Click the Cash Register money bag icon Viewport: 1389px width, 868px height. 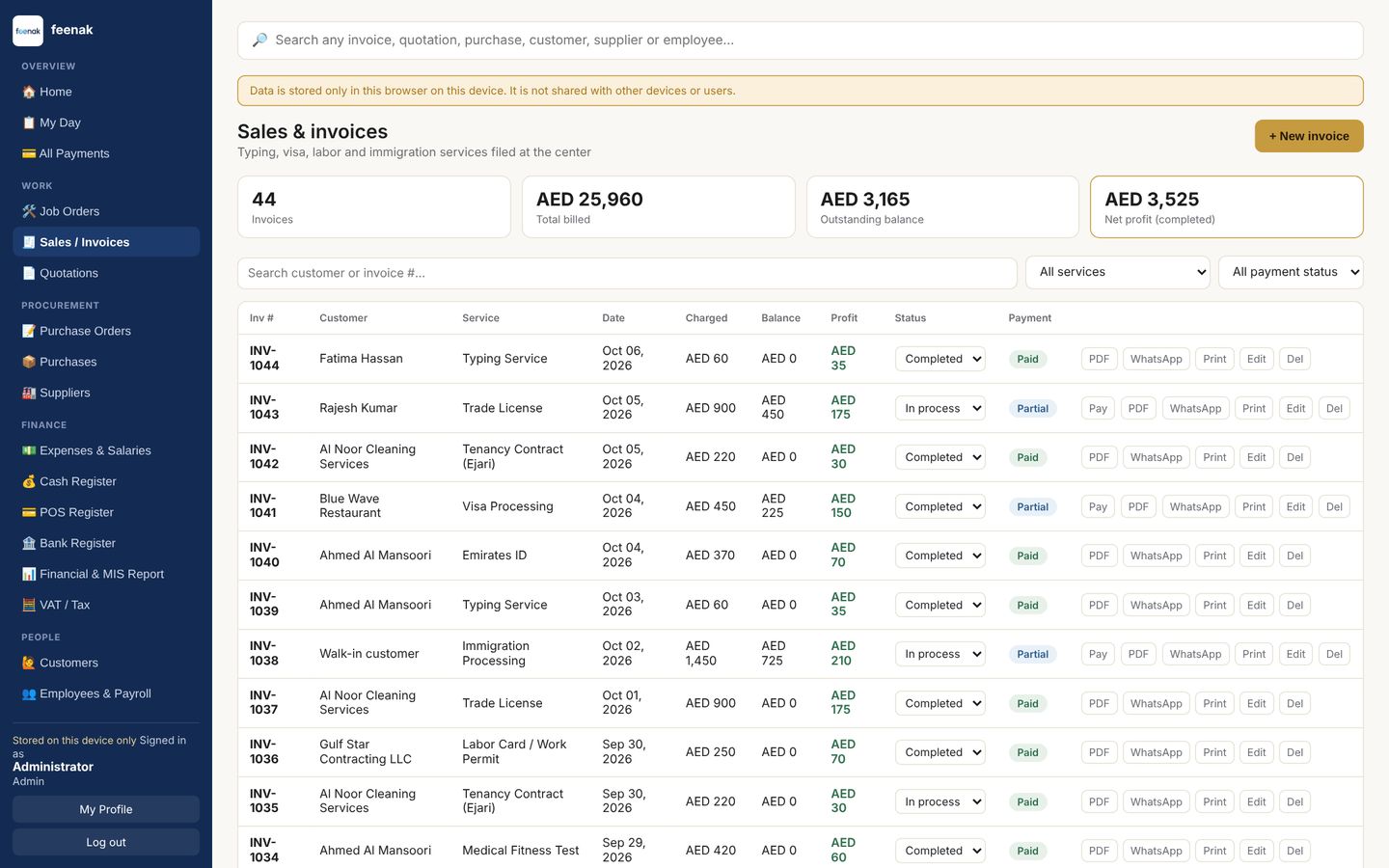coord(29,481)
